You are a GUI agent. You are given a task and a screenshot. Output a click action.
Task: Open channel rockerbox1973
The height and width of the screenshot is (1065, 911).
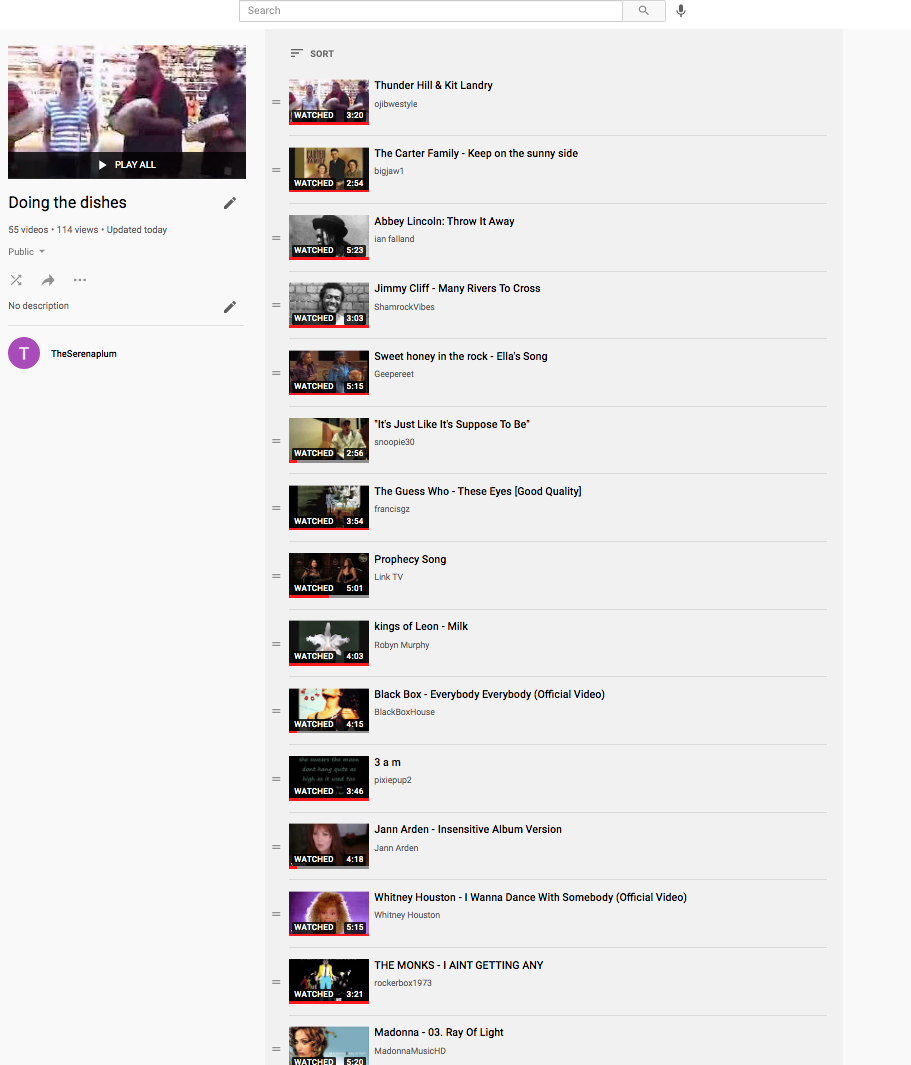(x=403, y=983)
